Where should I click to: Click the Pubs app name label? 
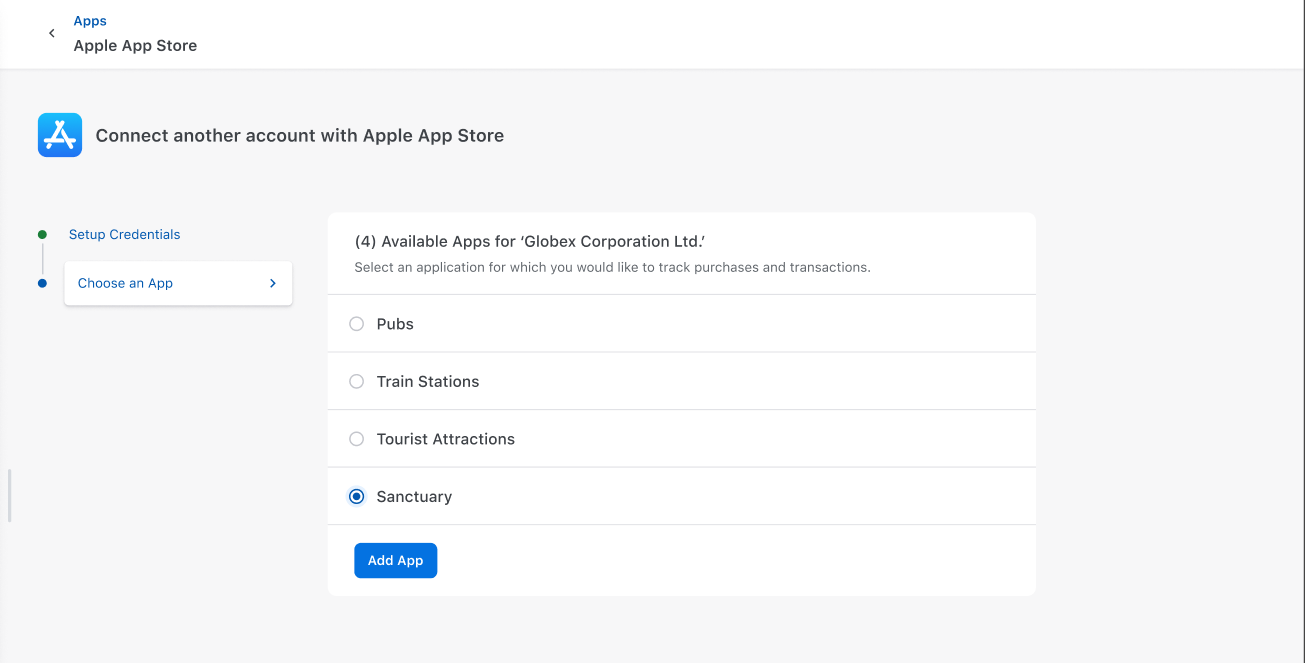point(395,324)
